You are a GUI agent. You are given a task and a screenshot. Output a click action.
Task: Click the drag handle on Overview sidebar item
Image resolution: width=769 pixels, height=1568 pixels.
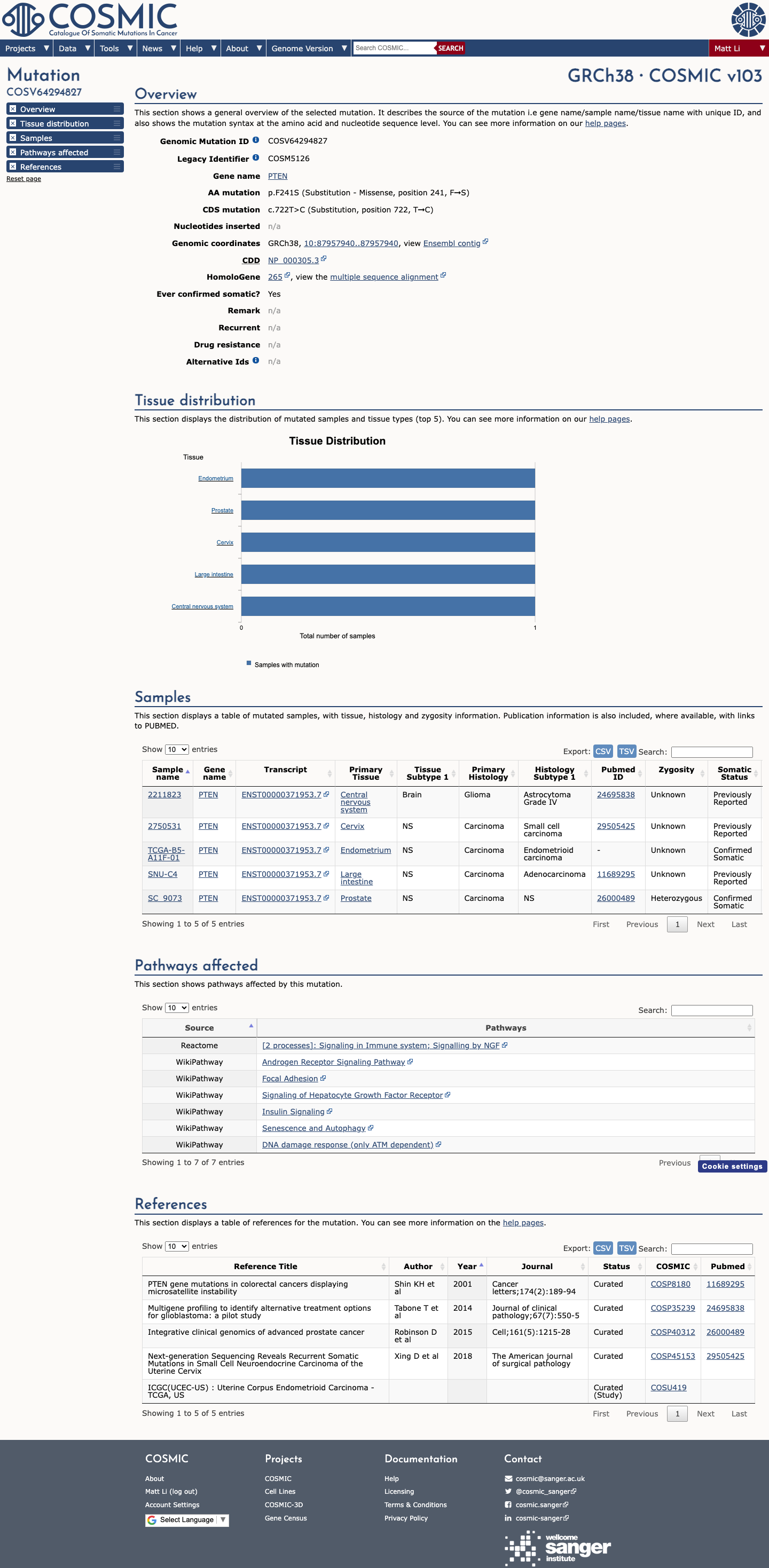[x=117, y=109]
